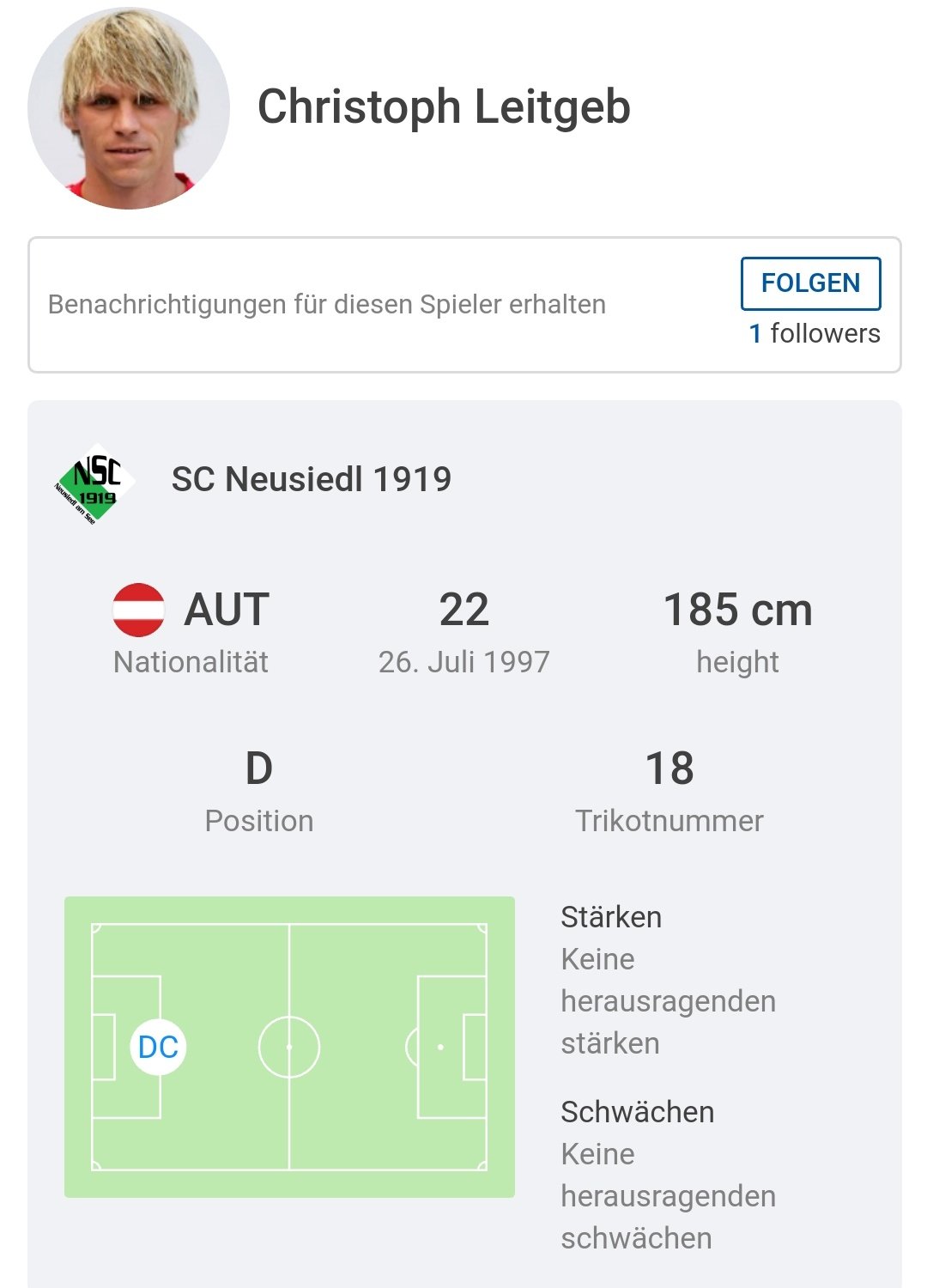The width and height of the screenshot is (927, 1288).
Task: Click the Trikotnummer label
Action: tap(669, 821)
